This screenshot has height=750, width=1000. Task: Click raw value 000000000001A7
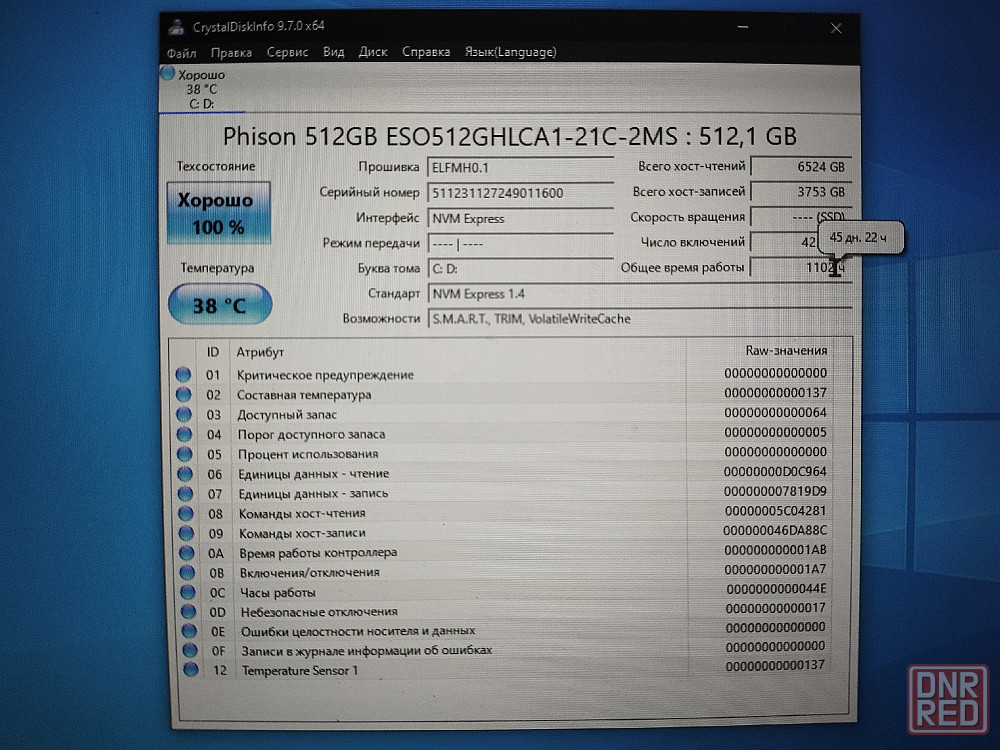tap(776, 570)
